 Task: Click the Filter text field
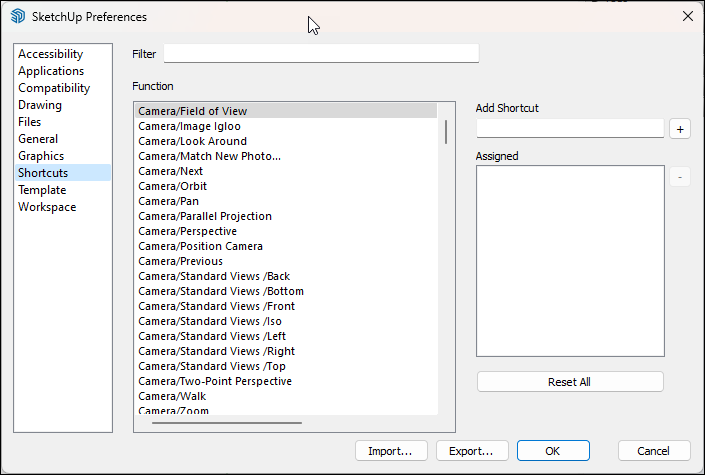point(321,54)
